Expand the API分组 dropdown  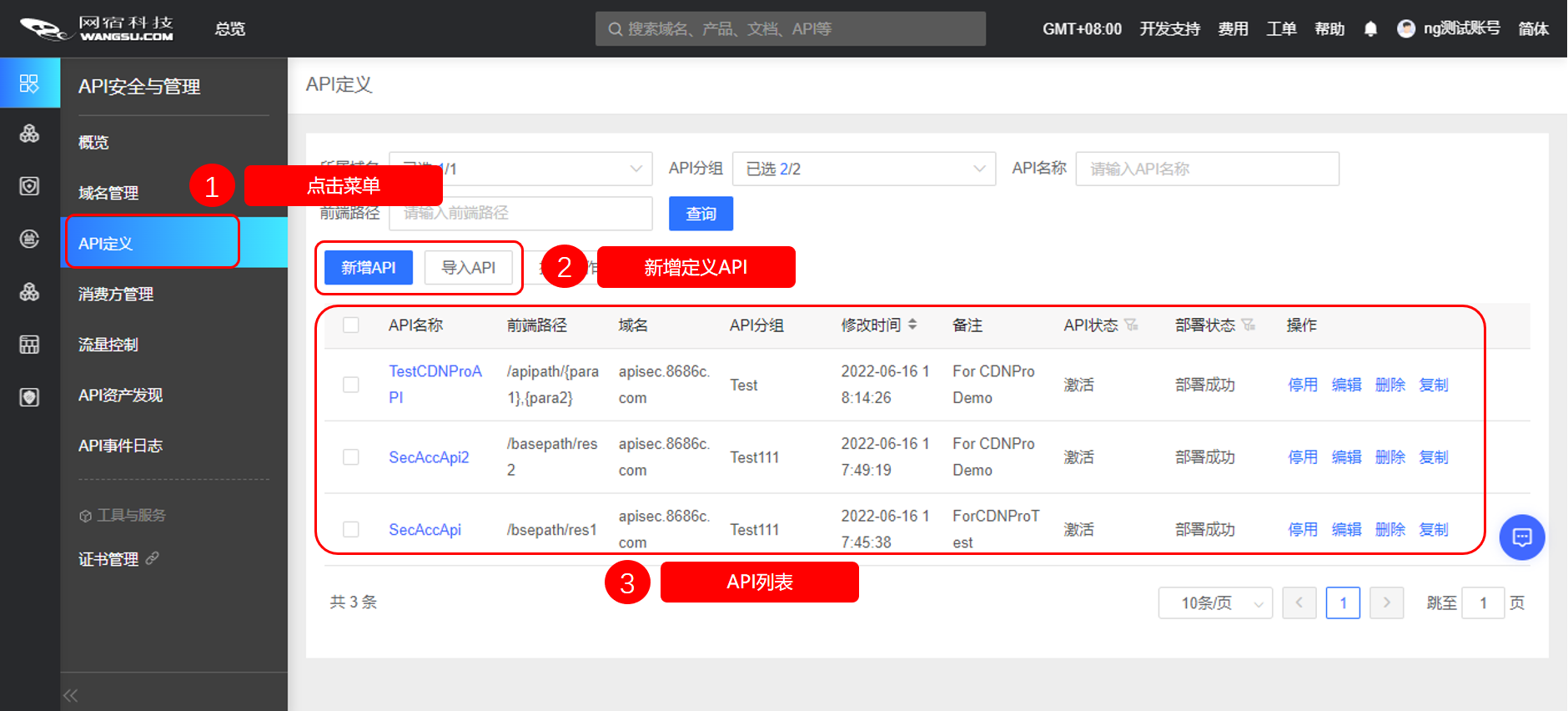864,169
